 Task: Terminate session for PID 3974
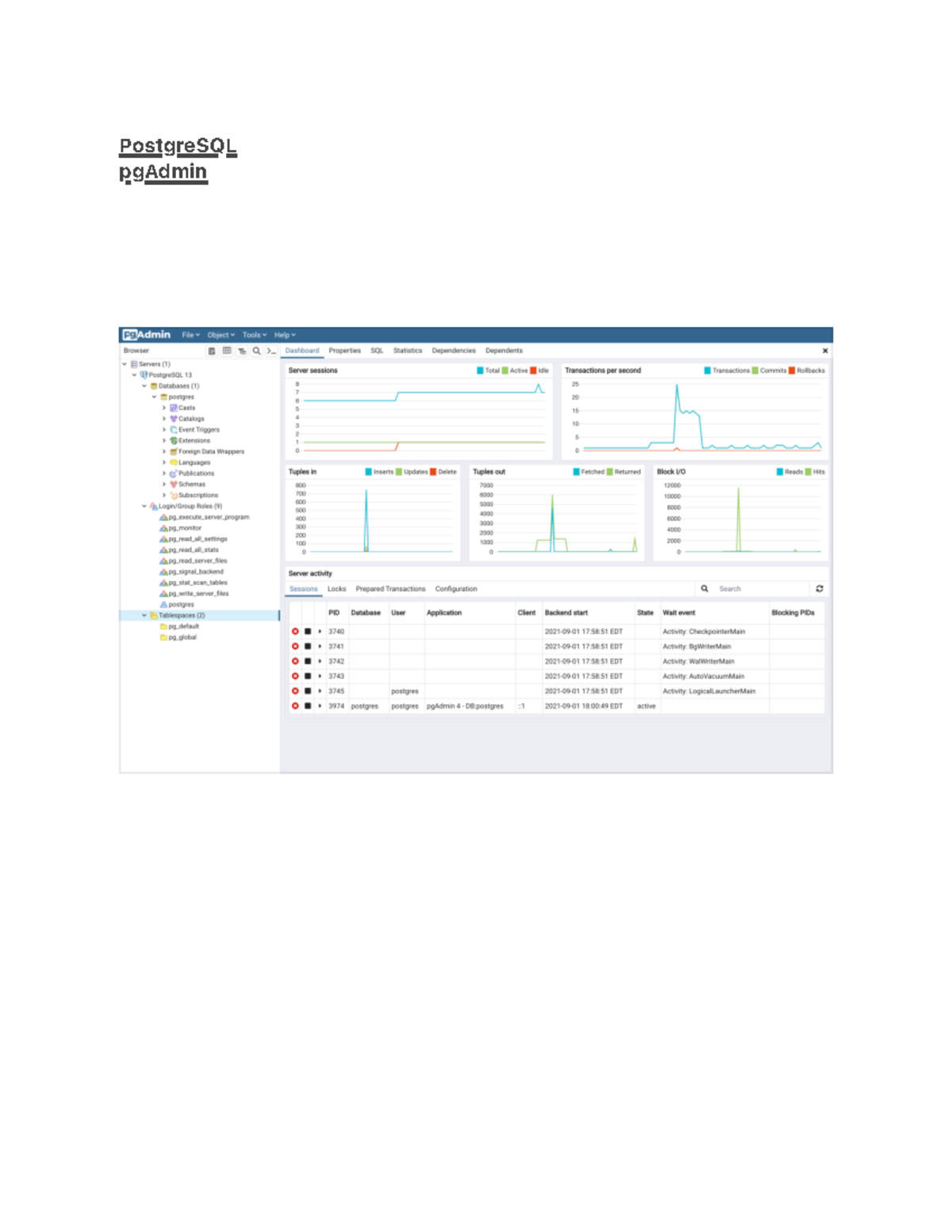[295, 706]
